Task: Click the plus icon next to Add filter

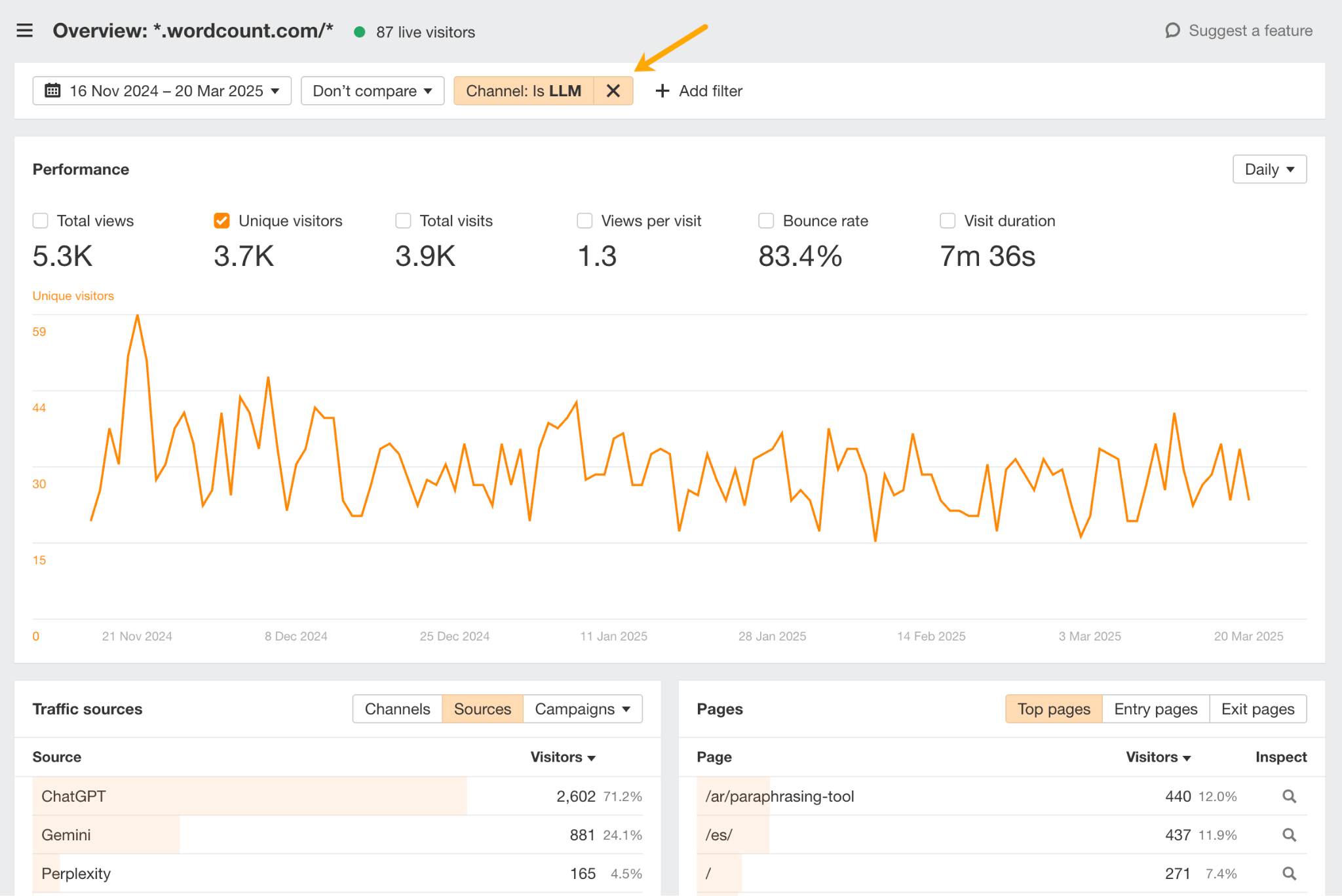Action: point(661,90)
